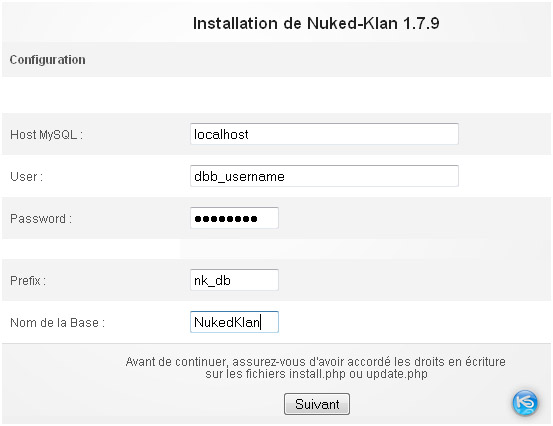Image resolution: width=553 pixels, height=426 pixels.
Task: Click the 'User :' label
Action: pyautogui.click(x=26, y=176)
